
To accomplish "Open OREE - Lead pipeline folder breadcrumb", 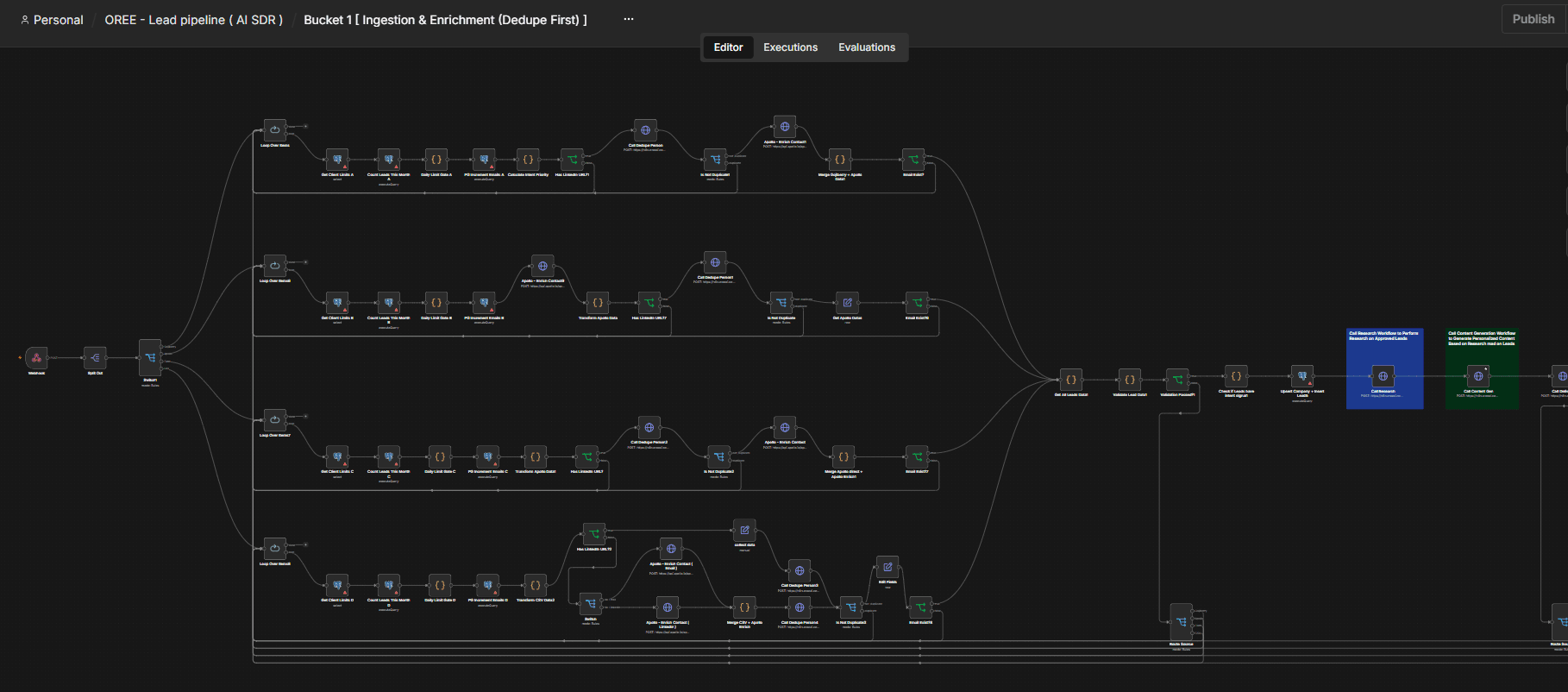I will click(x=194, y=20).
